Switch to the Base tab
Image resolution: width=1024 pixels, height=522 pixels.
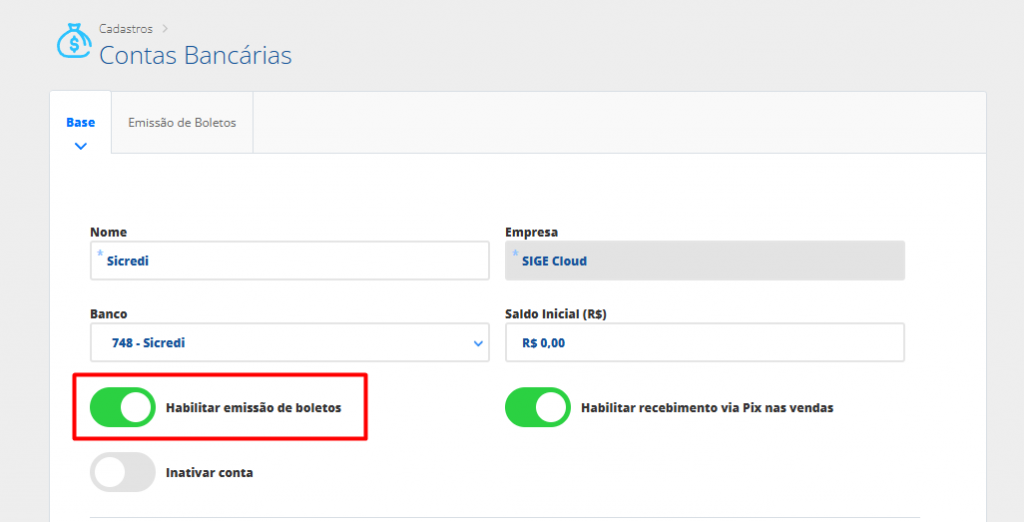(81, 122)
